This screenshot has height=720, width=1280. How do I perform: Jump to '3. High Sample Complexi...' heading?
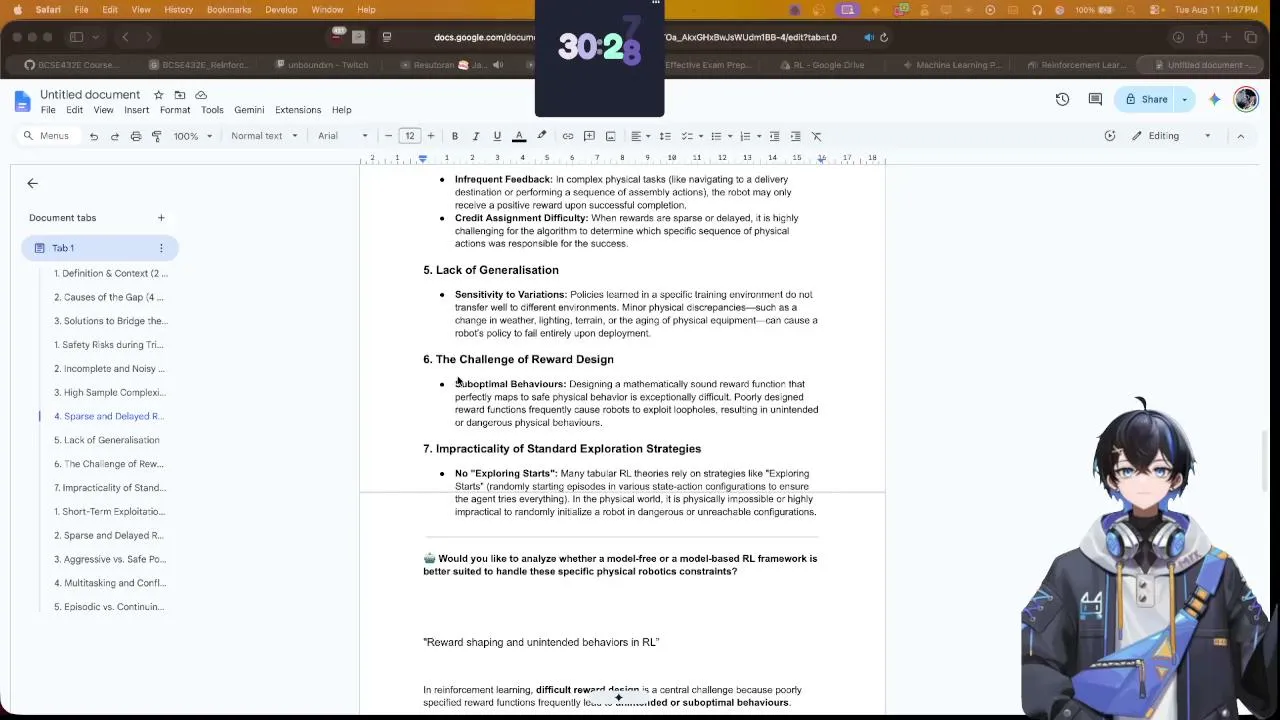(110, 392)
